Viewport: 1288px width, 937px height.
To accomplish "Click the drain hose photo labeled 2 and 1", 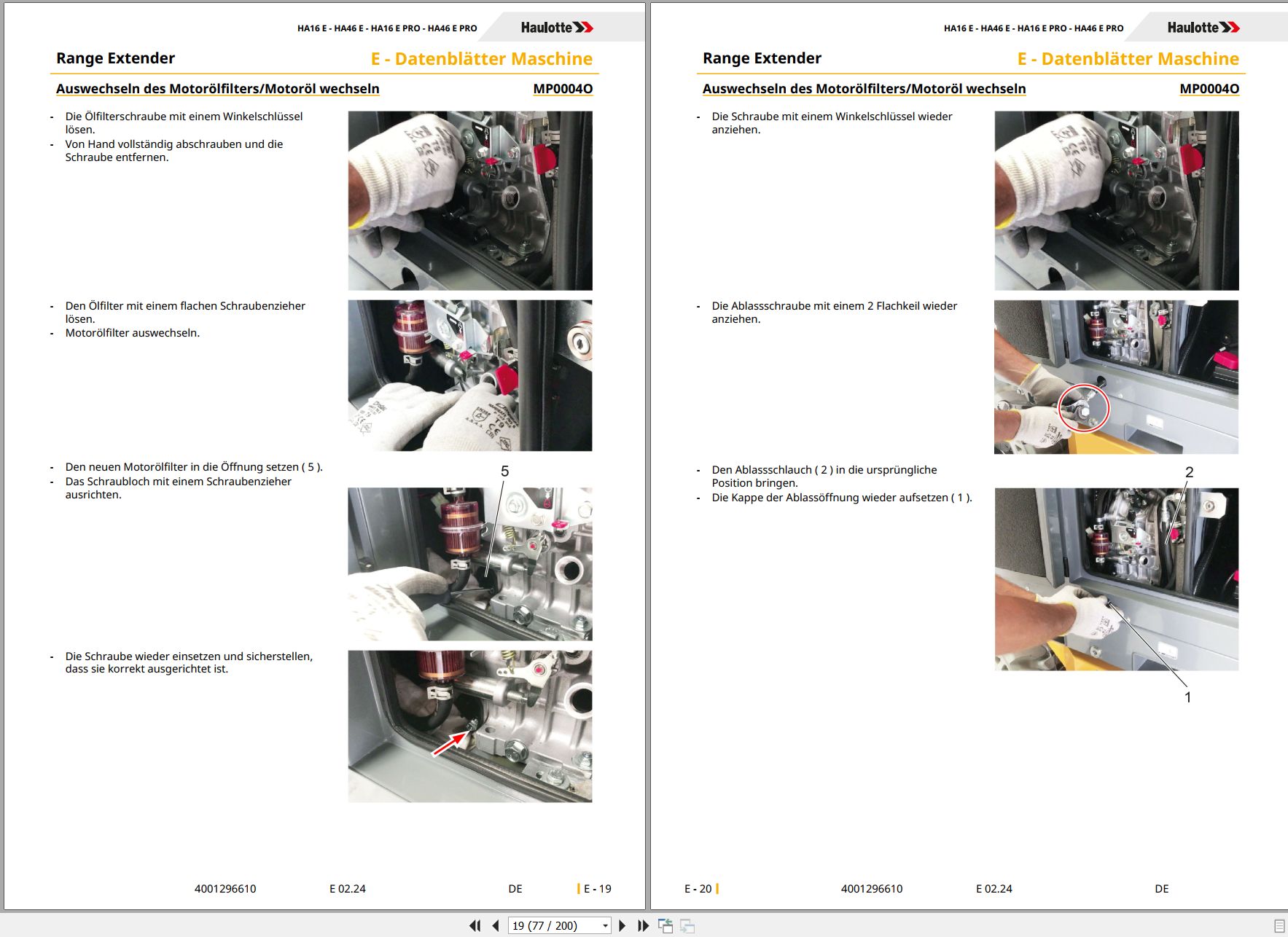I will click(1116, 579).
